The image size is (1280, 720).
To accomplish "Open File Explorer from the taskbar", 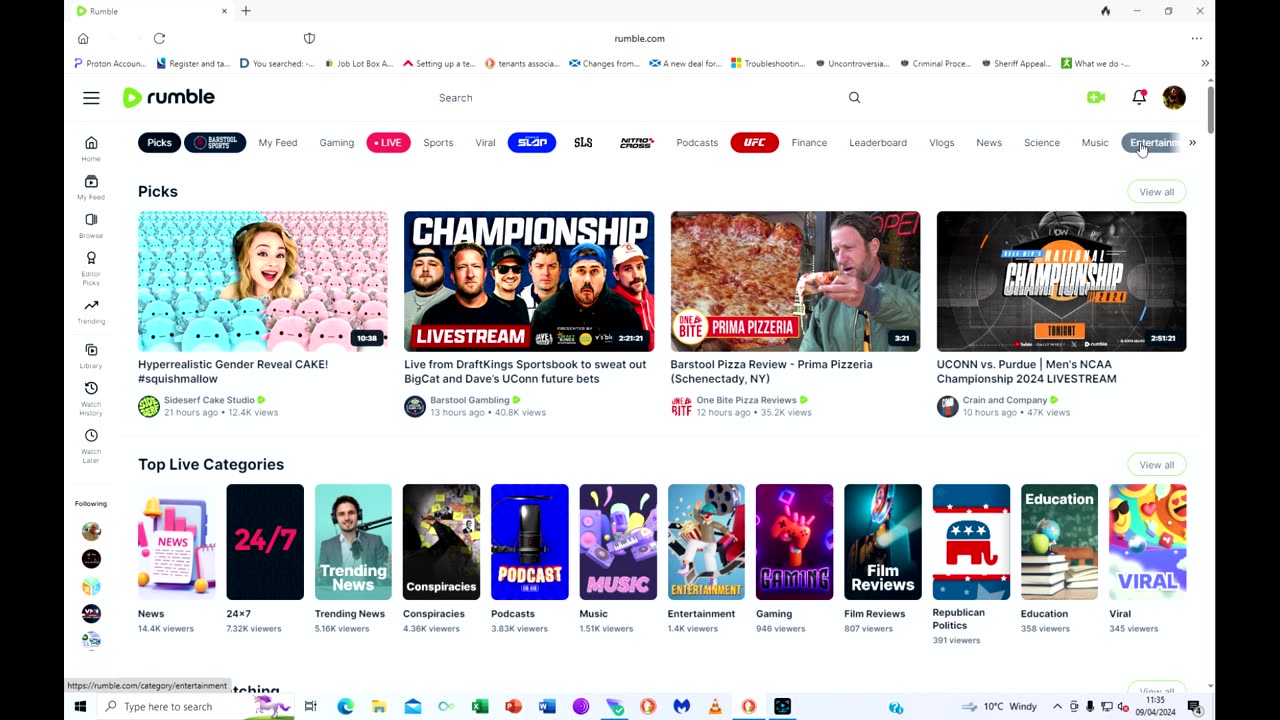I will (x=379, y=706).
